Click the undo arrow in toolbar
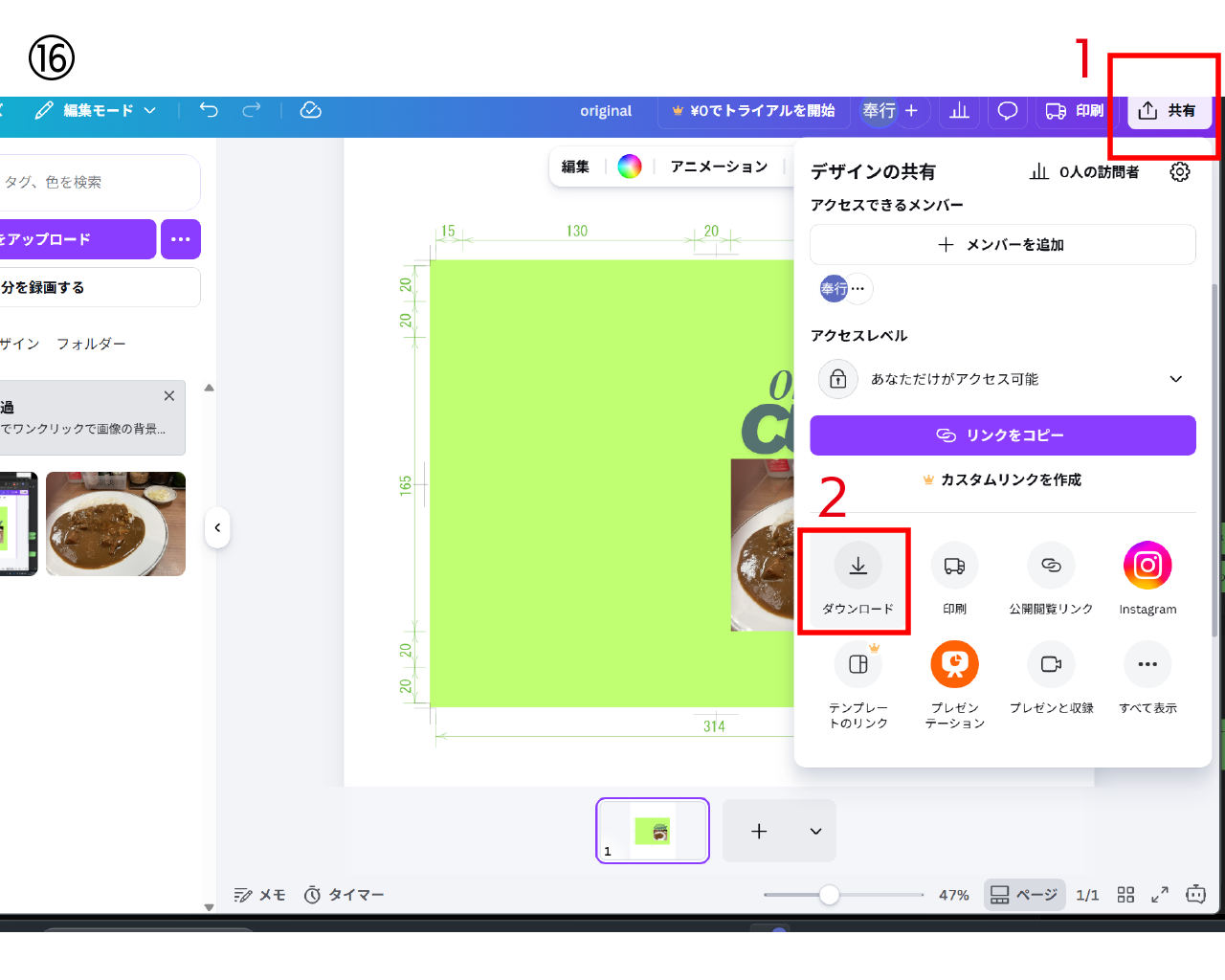 pyautogui.click(x=209, y=110)
